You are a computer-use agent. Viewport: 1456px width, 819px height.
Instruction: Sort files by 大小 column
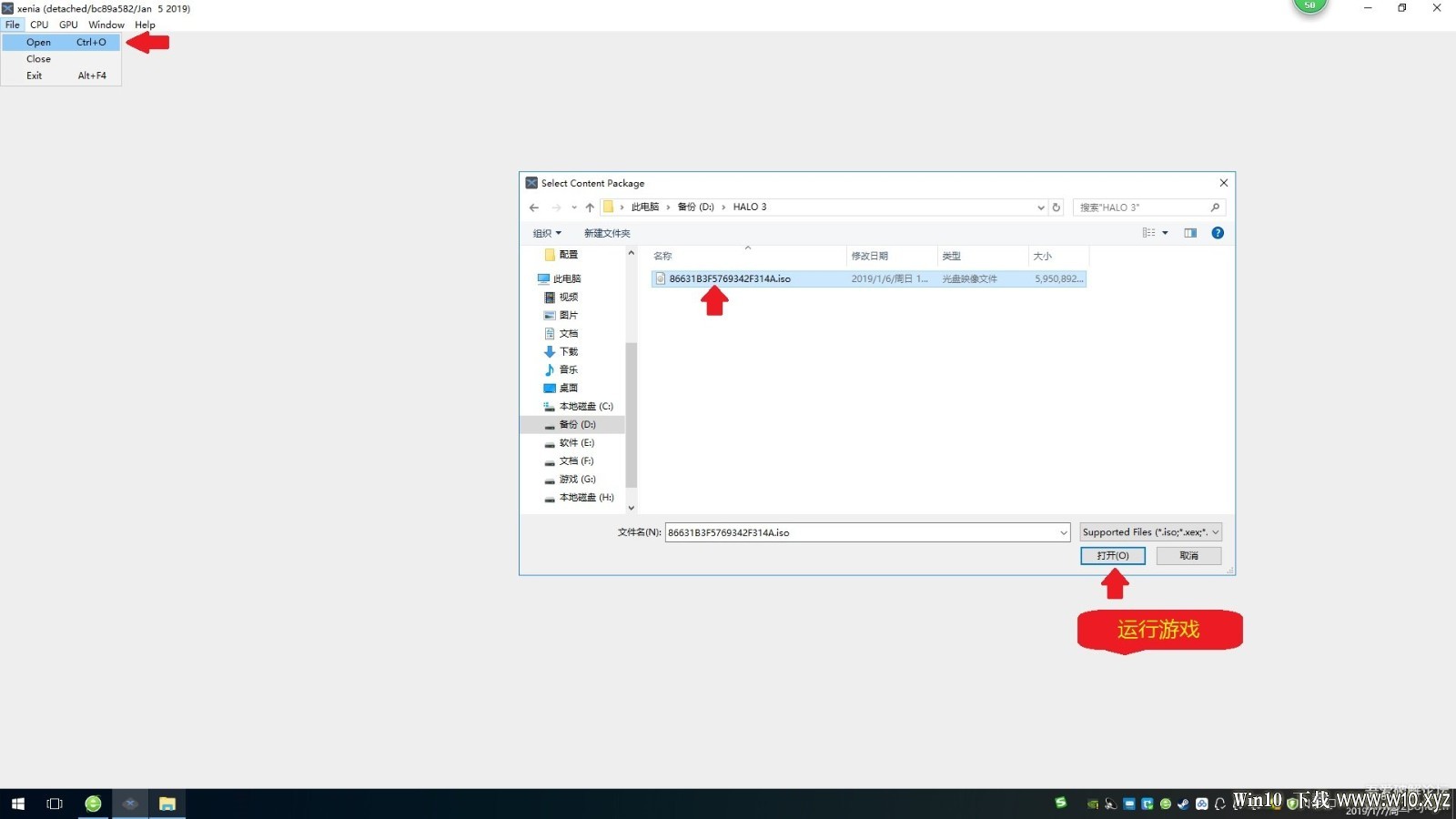[1058, 256]
